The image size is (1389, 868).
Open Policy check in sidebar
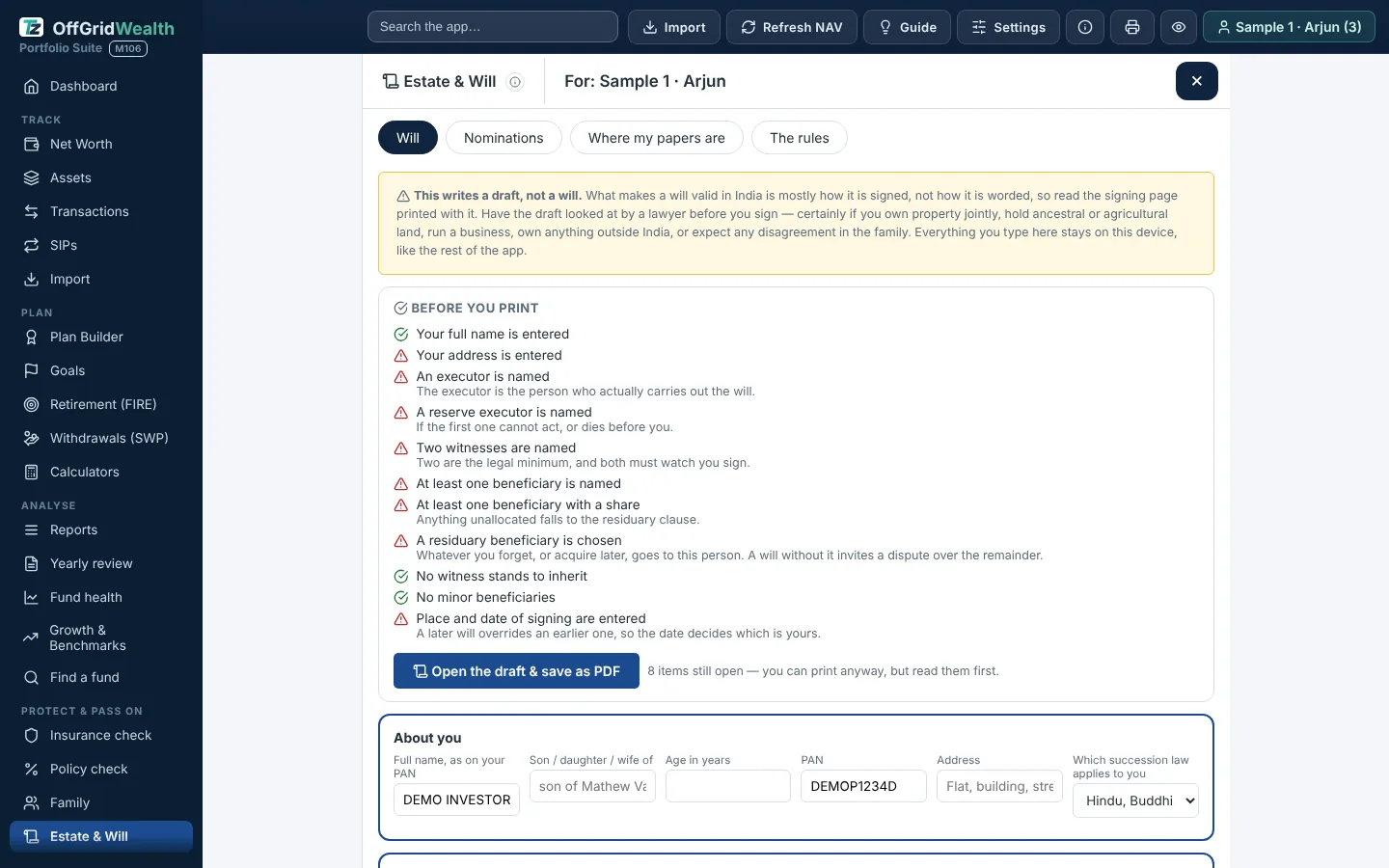101,769
